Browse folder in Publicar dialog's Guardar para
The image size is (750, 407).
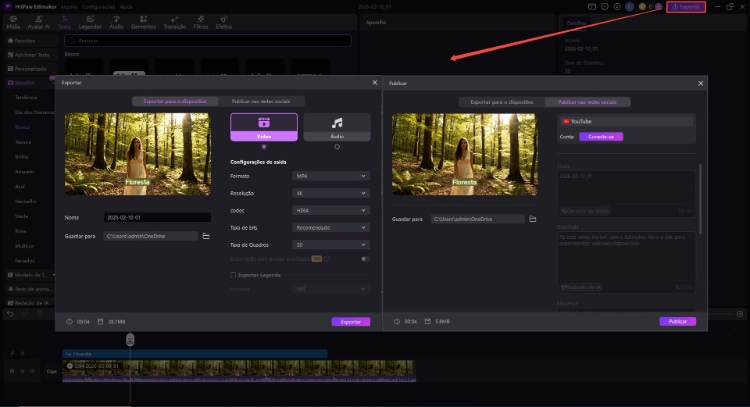[x=533, y=218]
